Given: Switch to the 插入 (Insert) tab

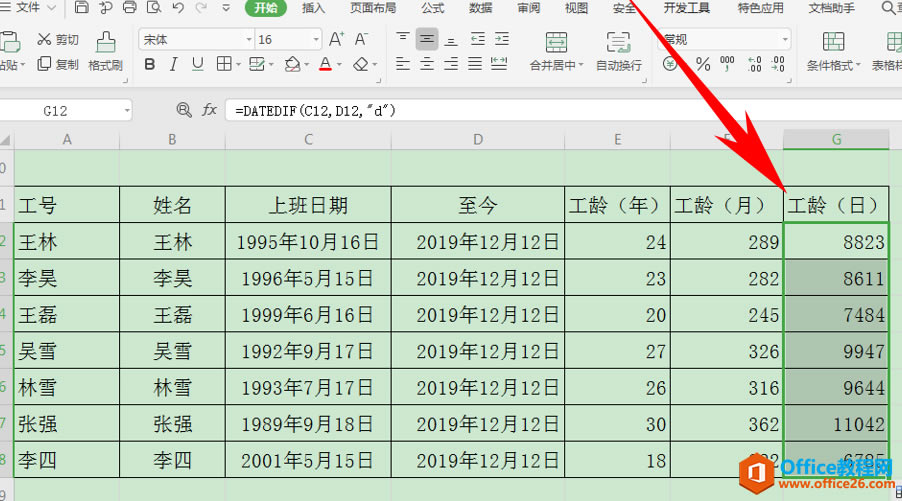Looking at the screenshot, I should [313, 8].
